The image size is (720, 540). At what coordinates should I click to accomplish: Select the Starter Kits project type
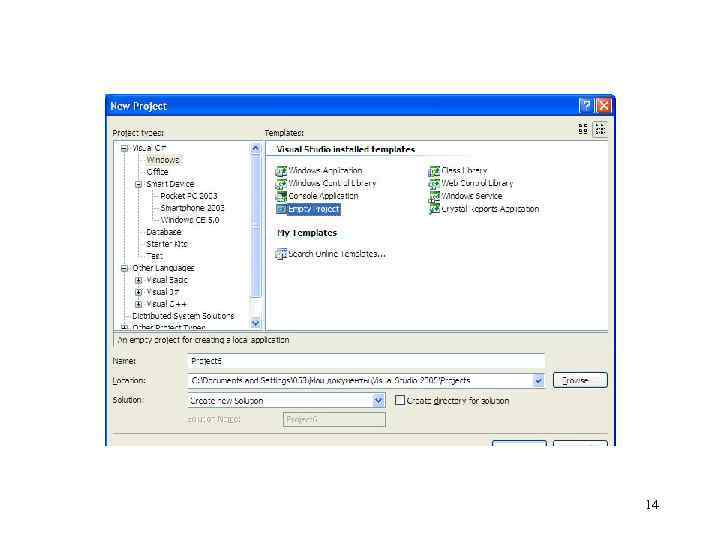pyautogui.click(x=167, y=244)
